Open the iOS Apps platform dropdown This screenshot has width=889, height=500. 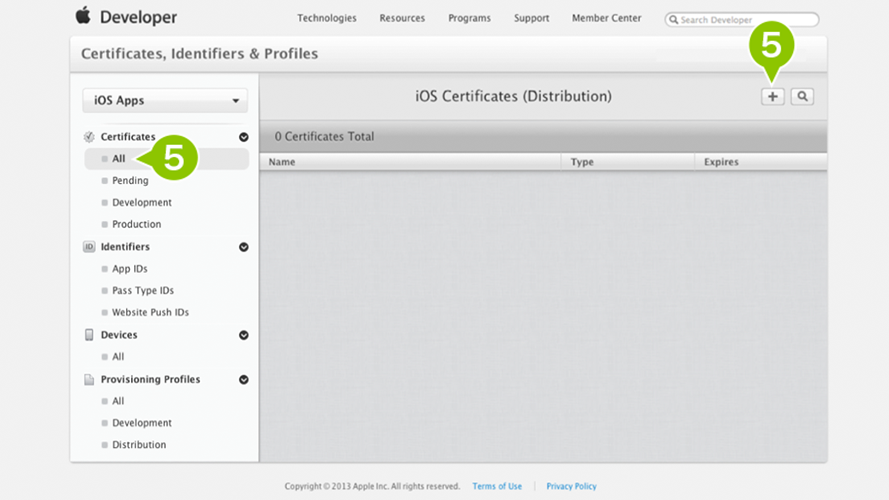[x=165, y=100]
